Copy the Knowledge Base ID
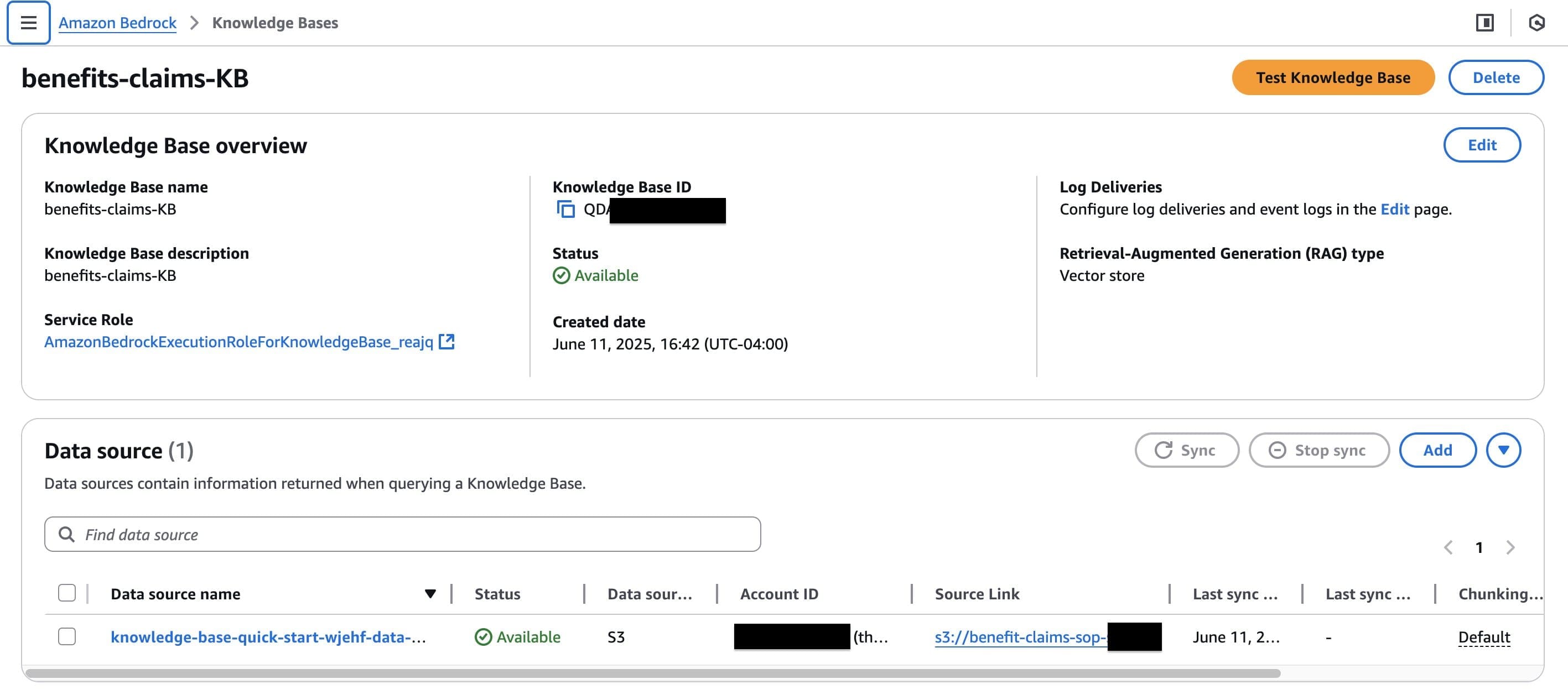Image resolution: width=1568 pixels, height=700 pixels. [x=565, y=211]
